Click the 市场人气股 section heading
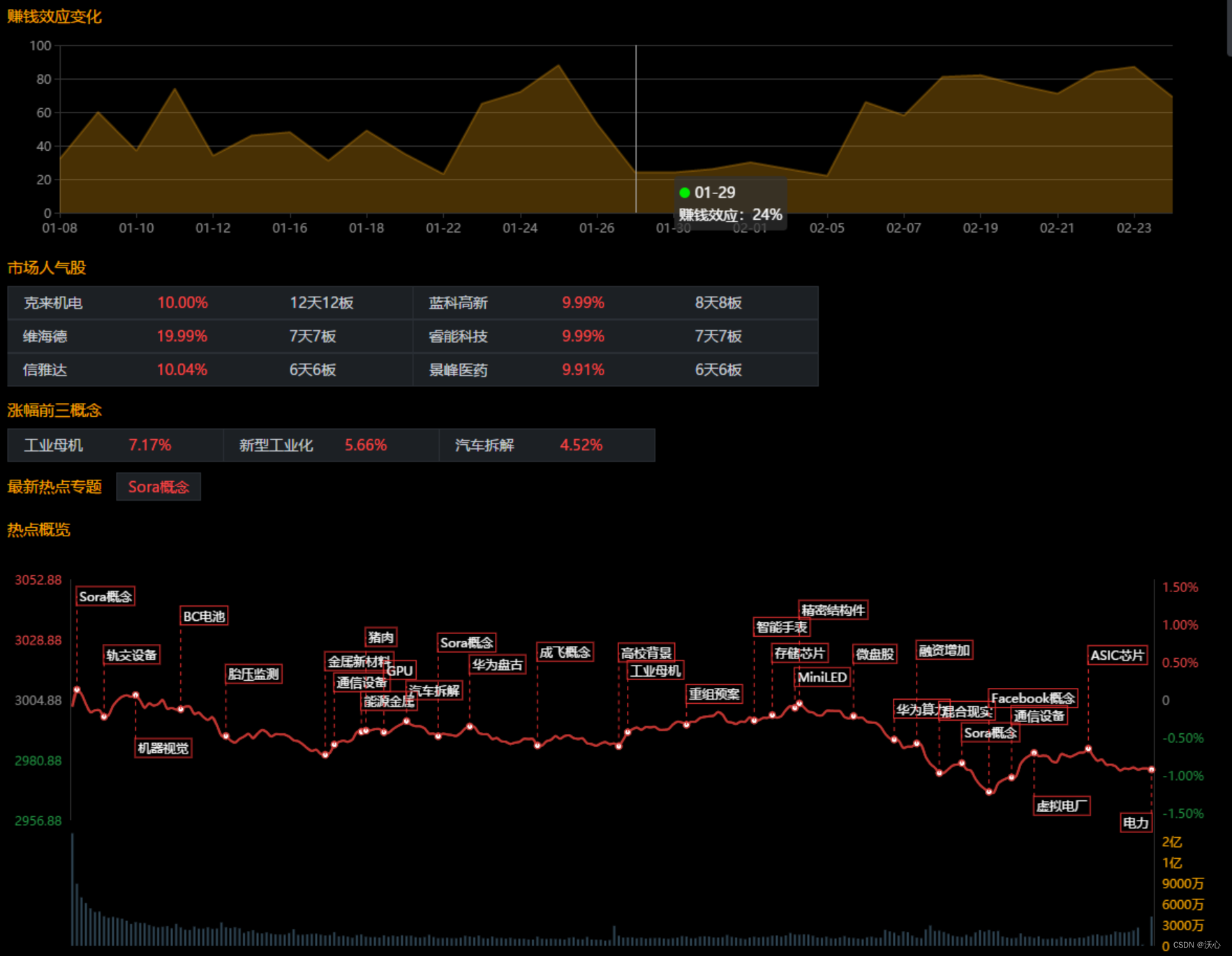 pos(47,268)
